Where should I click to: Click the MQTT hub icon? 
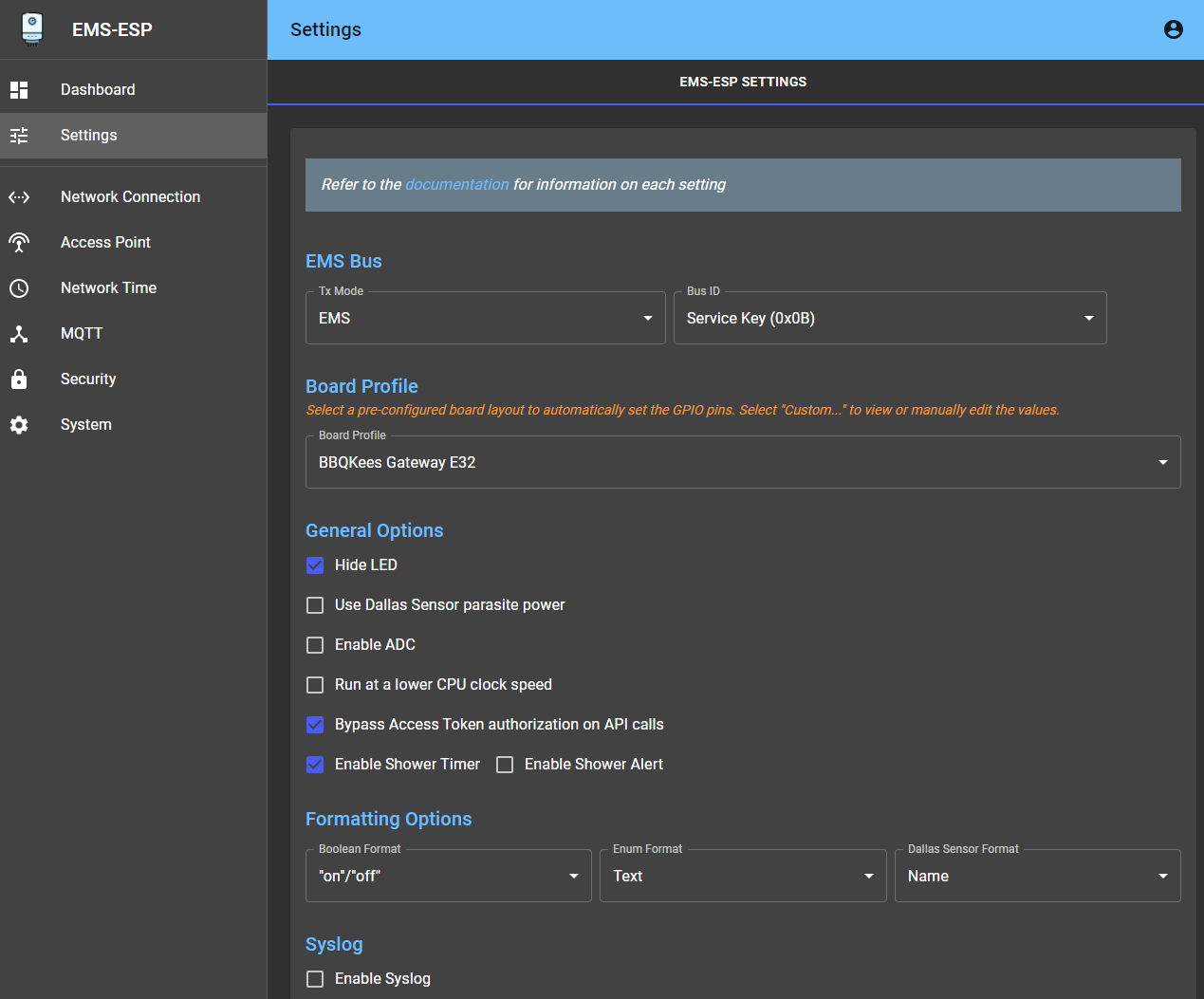pyautogui.click(x=19, y=334)
